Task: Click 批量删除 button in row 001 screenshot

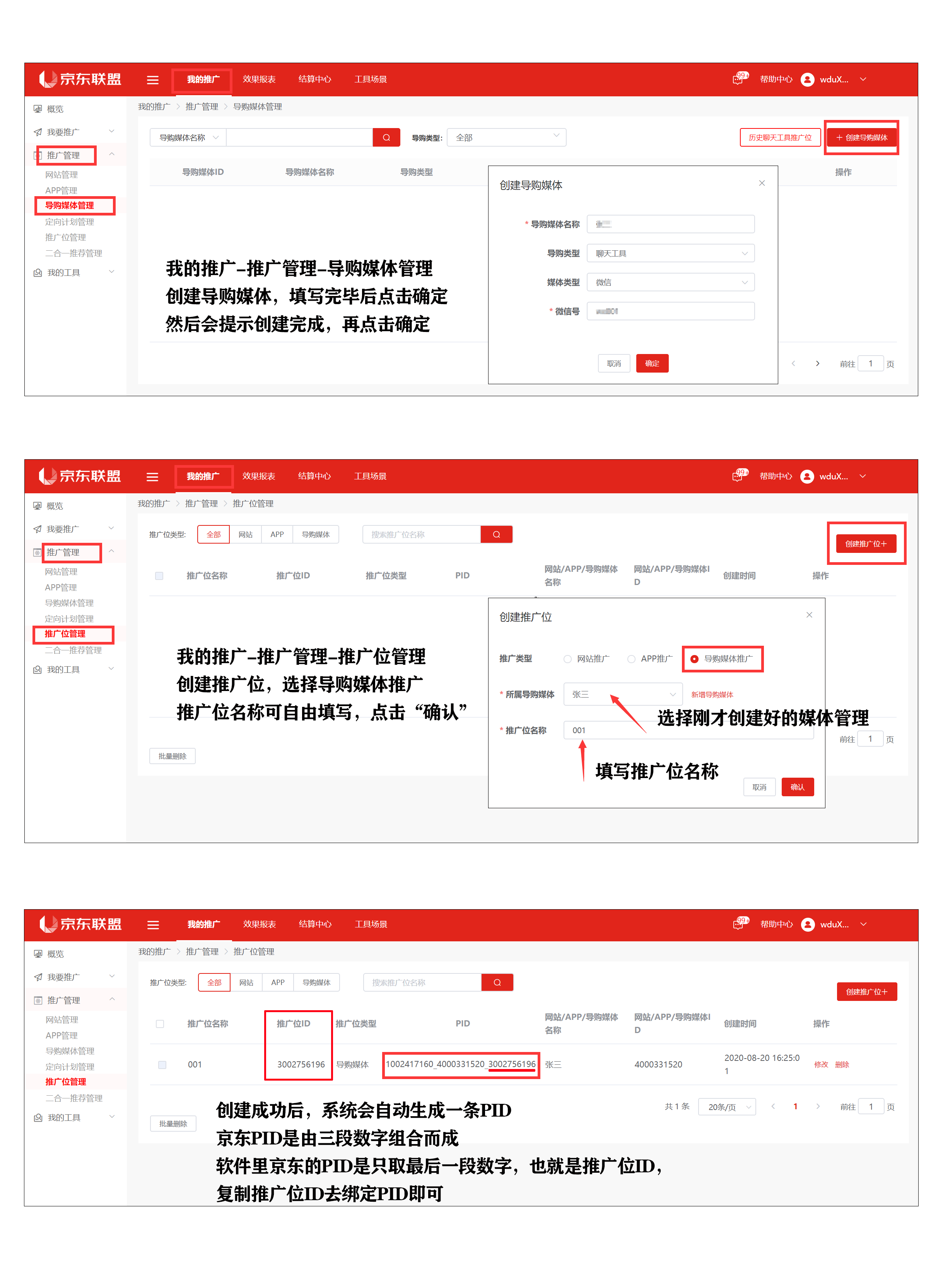Action: click(173, 1124)
